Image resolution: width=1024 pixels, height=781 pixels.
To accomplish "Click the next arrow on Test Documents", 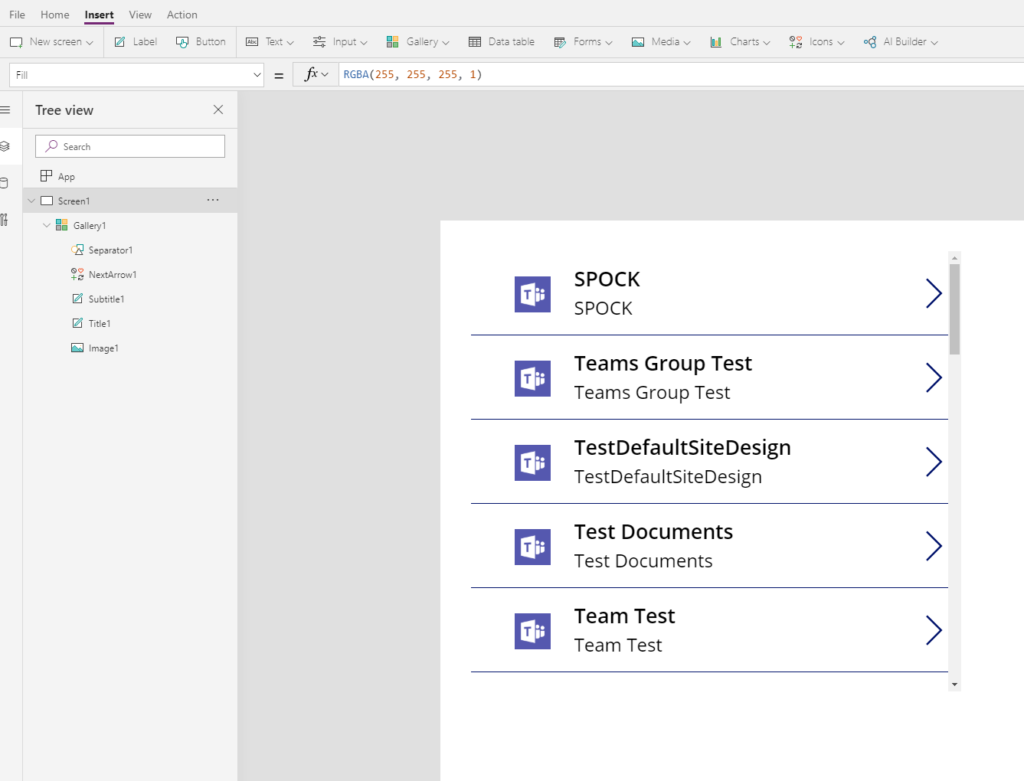I will (934, 546).
